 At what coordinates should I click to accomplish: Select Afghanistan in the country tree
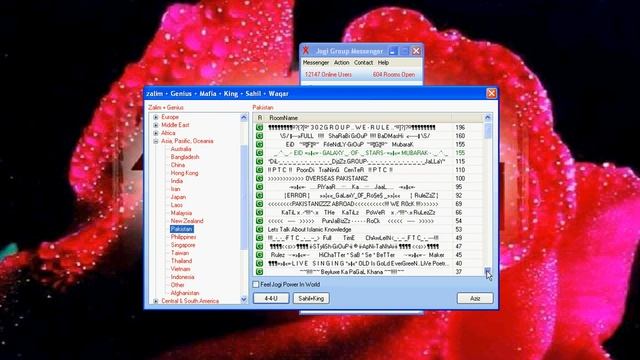coord(185,293)
